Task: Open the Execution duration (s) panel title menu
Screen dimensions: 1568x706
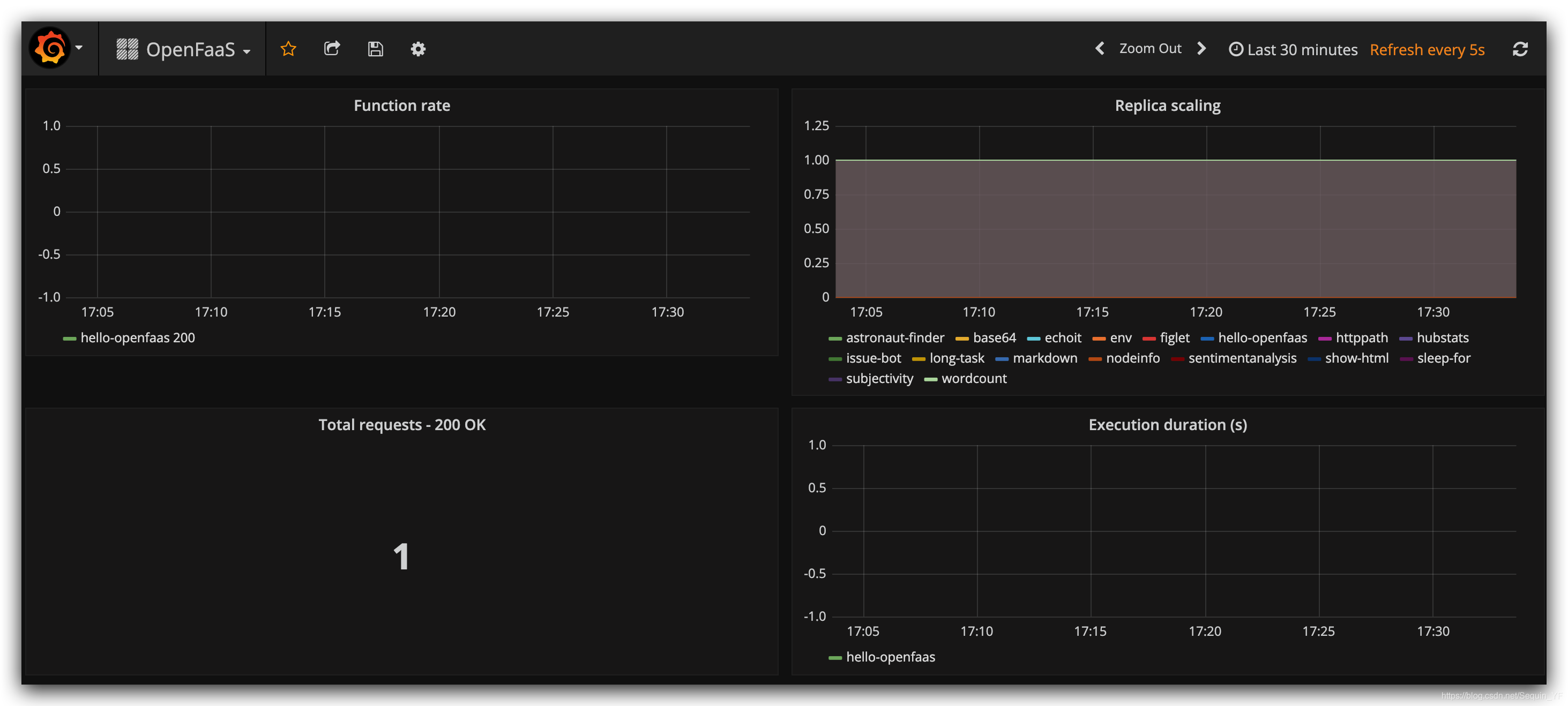Action: pyautogui.click(x=1167, y=424)
